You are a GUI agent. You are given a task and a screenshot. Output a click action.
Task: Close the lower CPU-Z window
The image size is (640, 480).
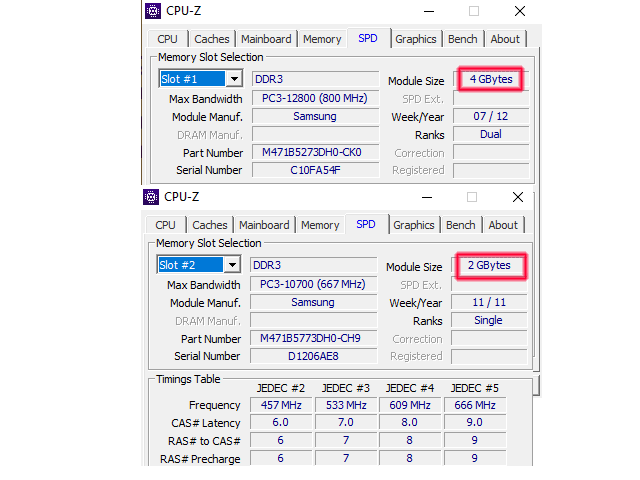tap(518, 198)
